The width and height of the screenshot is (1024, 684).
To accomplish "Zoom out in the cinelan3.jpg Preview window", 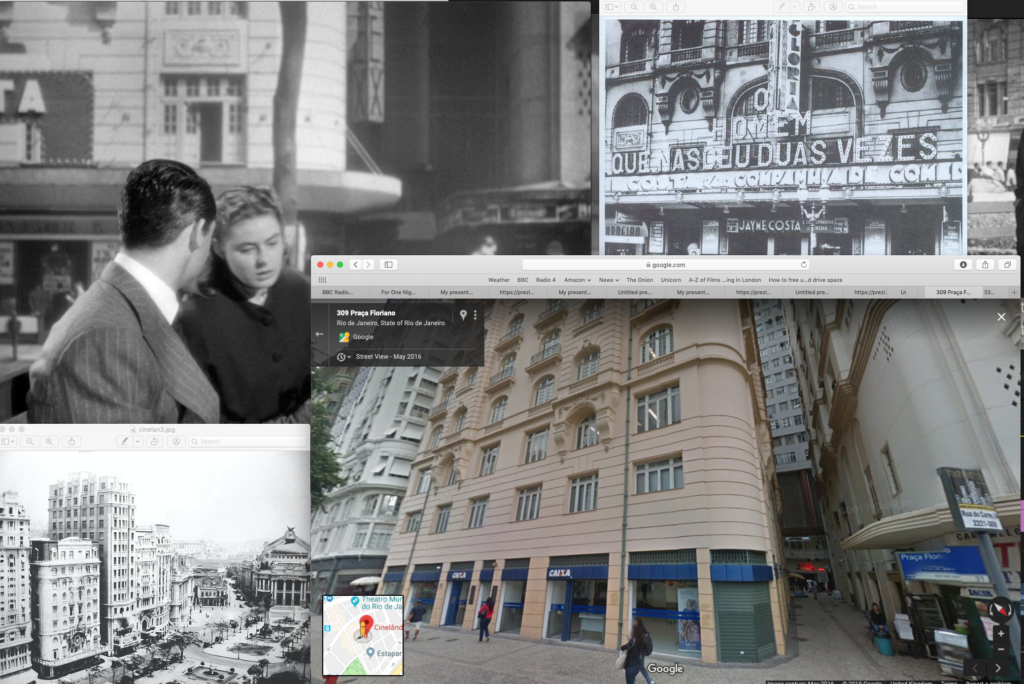I will coord(30,442).
